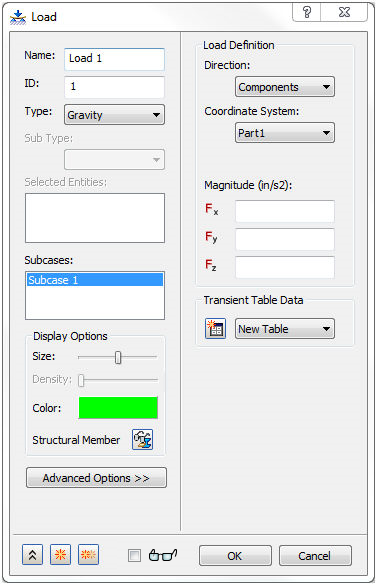Click the green Color swatch
Screen dimensions: 377x585
(118, 407)
